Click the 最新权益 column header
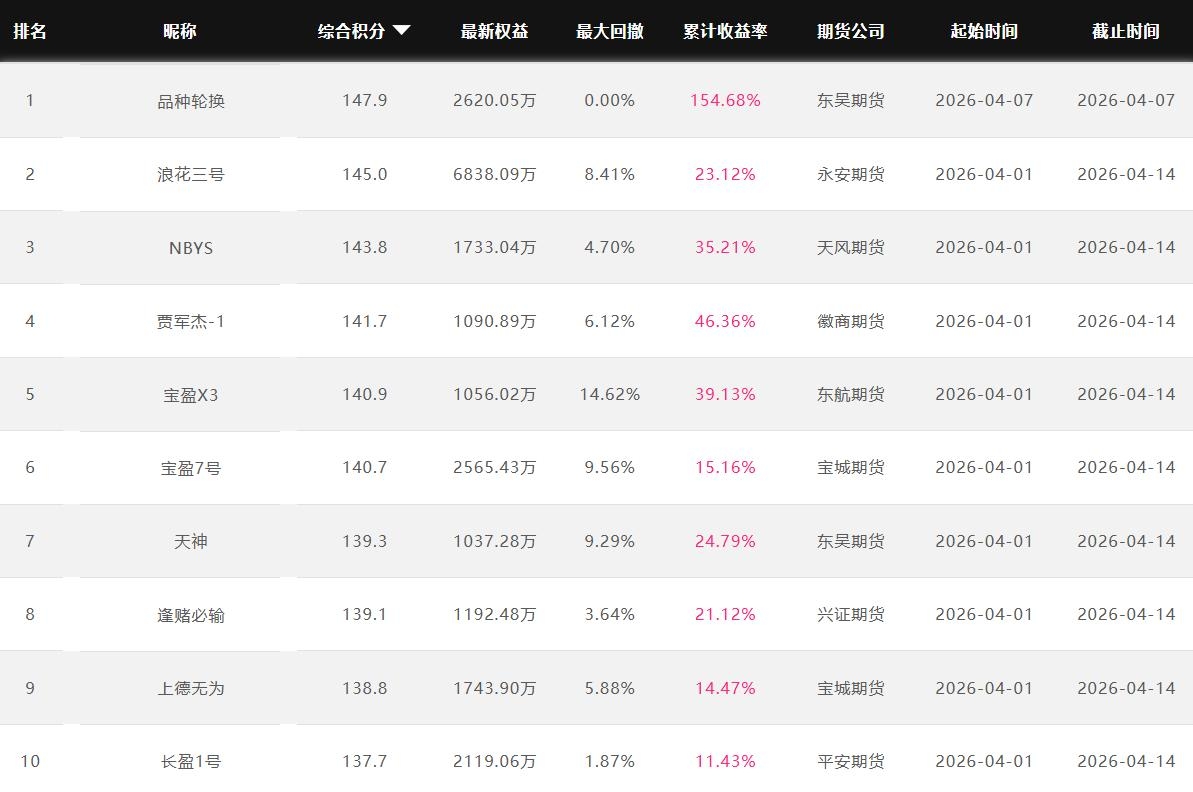The image size is (1193, 792). [x=494, y=31]
